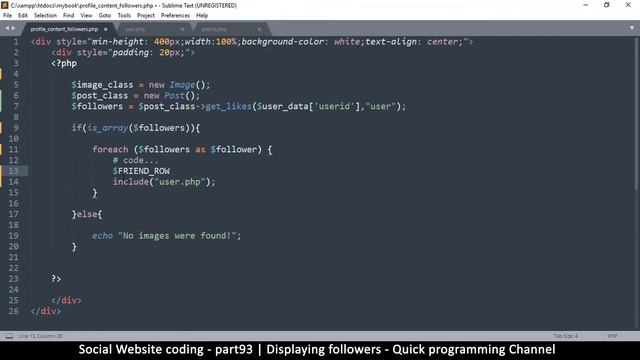This screenshot has width=640, height=360.
Task: Open the Tools menu
Action: click(x=124, y=16)
